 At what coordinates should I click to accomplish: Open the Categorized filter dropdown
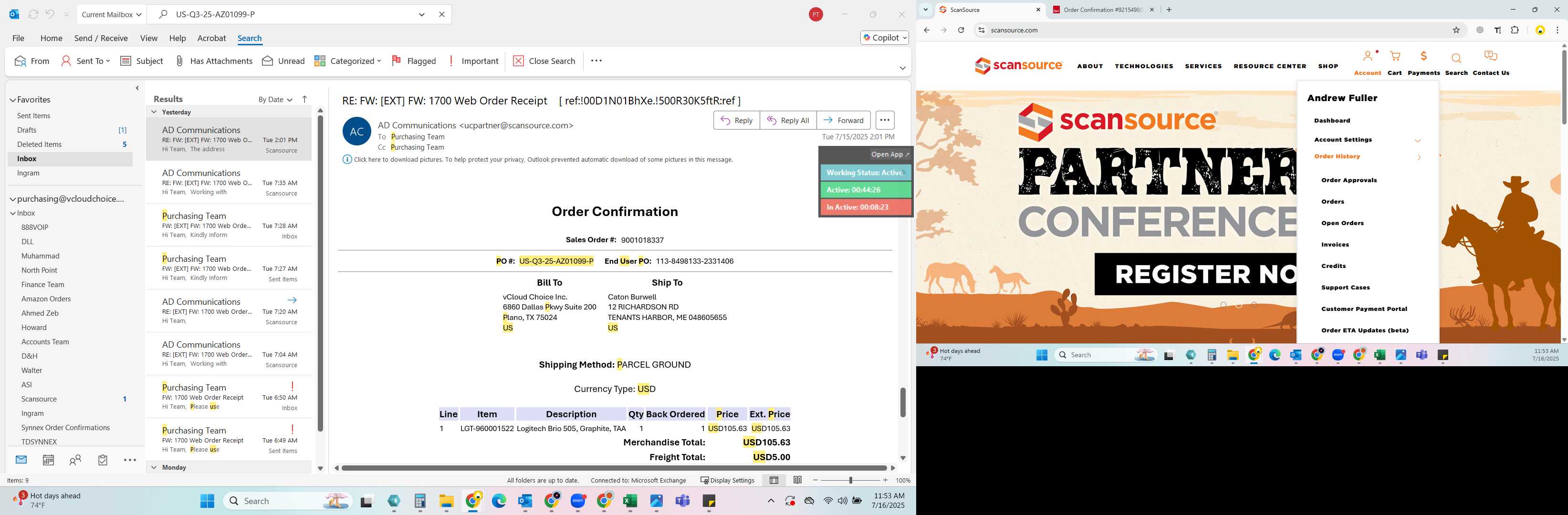347,61
